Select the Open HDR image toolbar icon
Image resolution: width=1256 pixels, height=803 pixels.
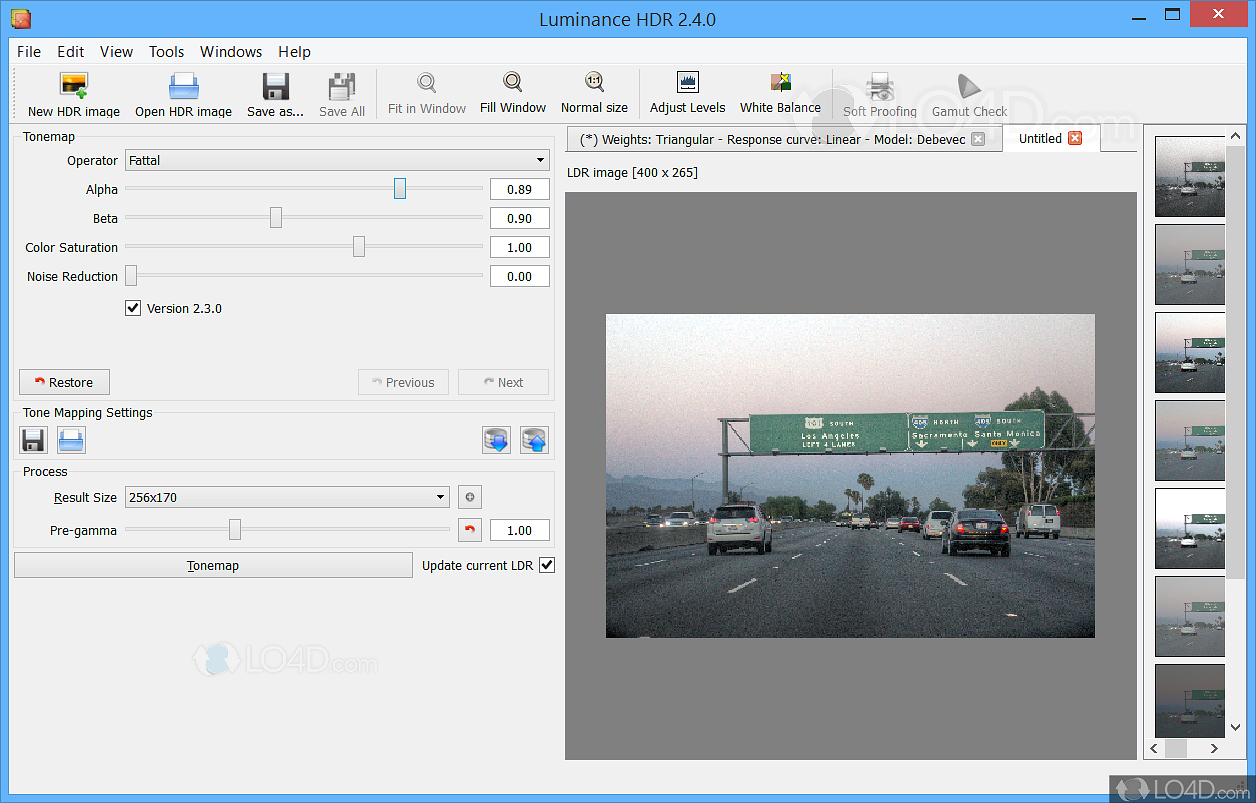pyautogui.click(x=183, y=93)
